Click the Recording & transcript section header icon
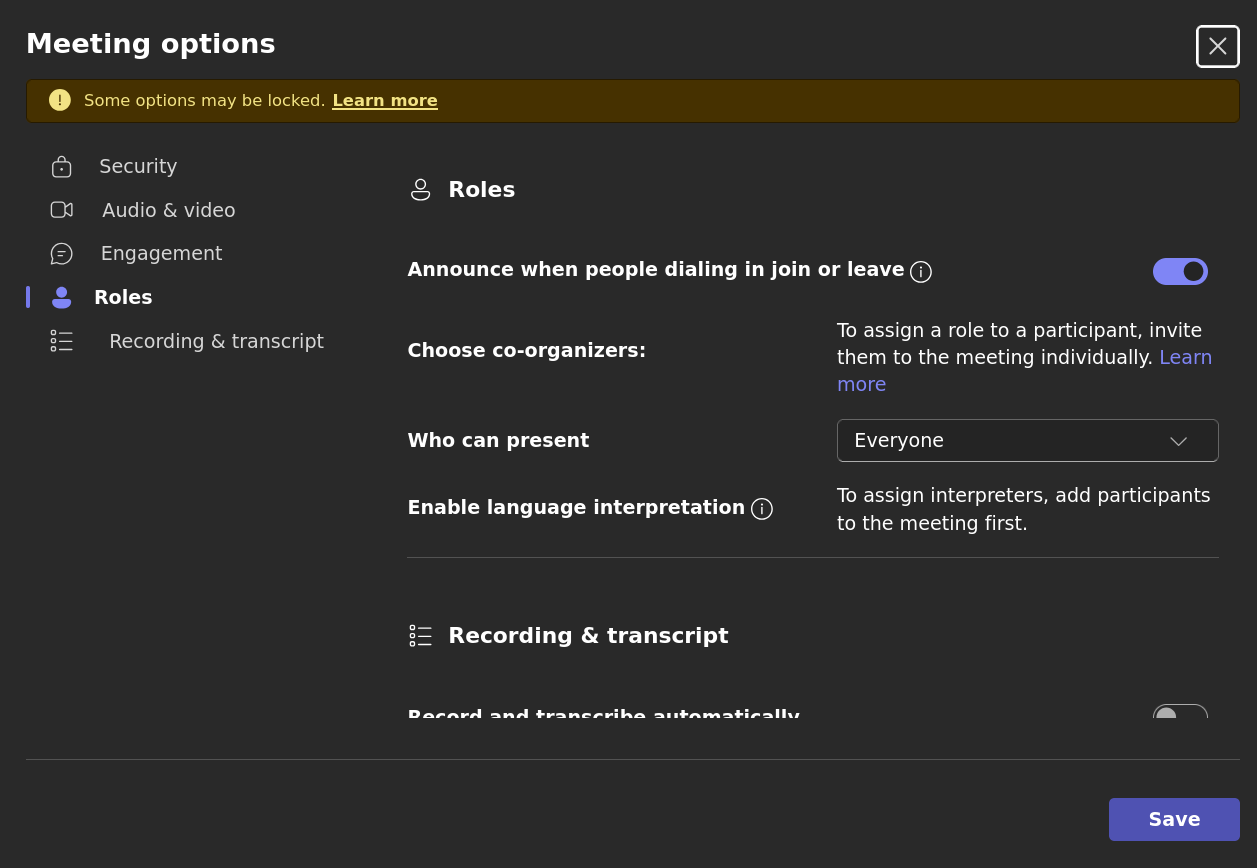 [421, 636]
